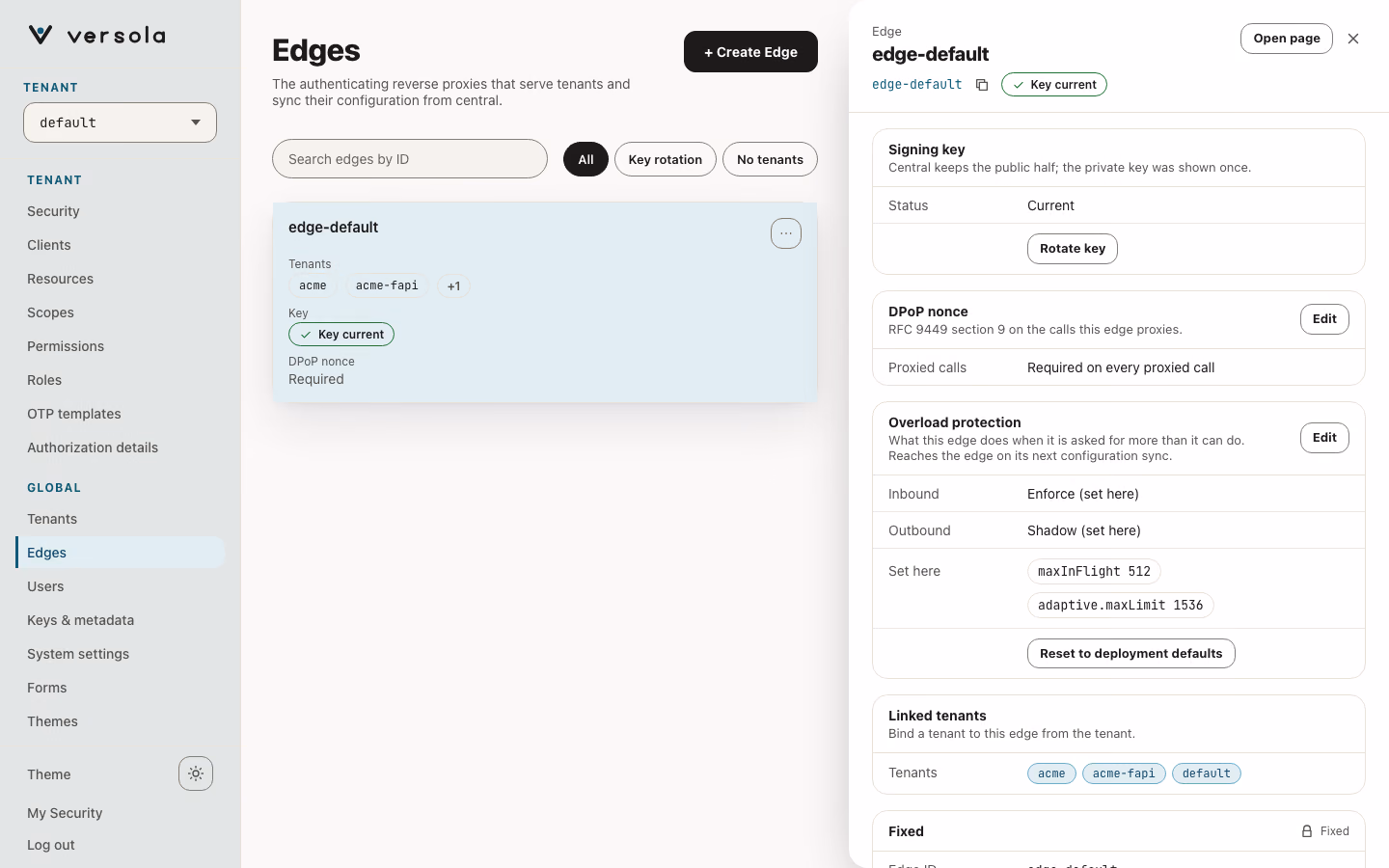Click the adaptive.maxLimit 1536 chip
Image resolution: width=1389 pixels, height=868 pixels.
coord(1120,606)
